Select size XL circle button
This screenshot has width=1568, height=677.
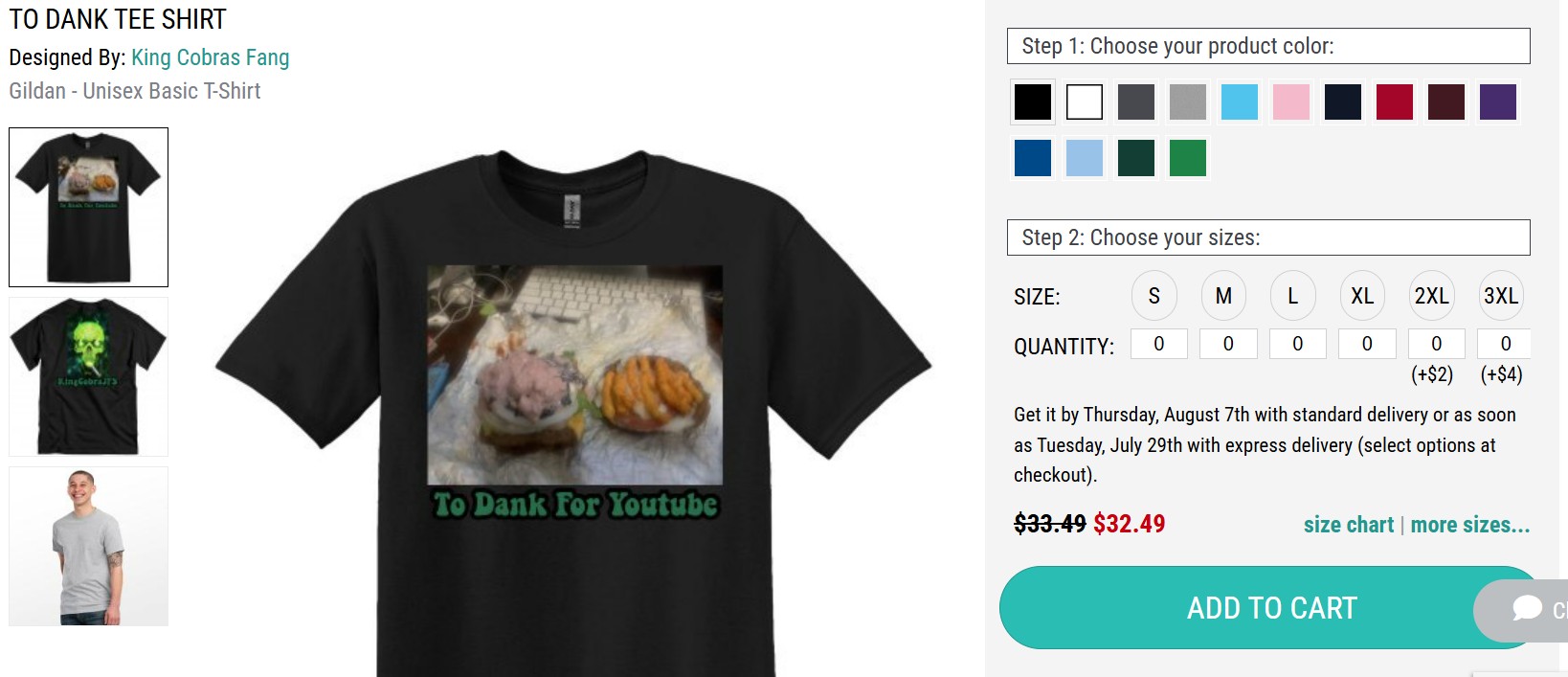pyautogui.click(x=1362, y=296)
